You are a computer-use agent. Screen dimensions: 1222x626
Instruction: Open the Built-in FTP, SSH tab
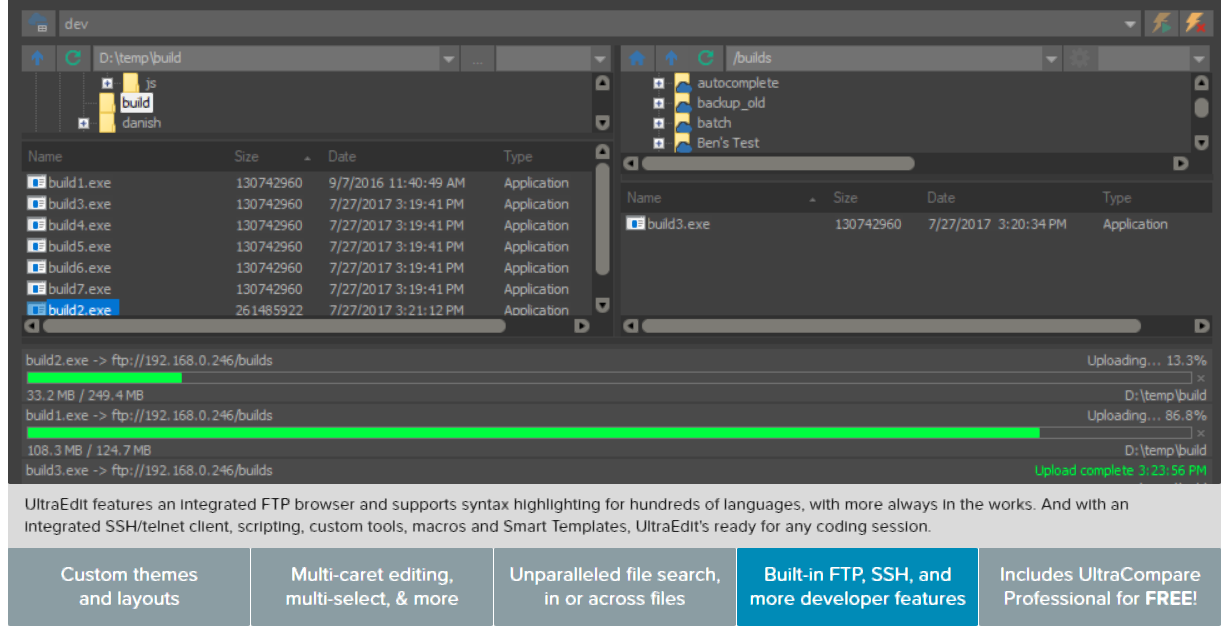coord(858,587)
